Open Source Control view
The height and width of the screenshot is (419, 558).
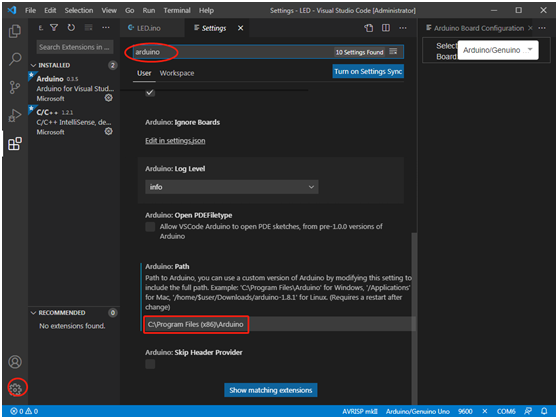(15, 87)
